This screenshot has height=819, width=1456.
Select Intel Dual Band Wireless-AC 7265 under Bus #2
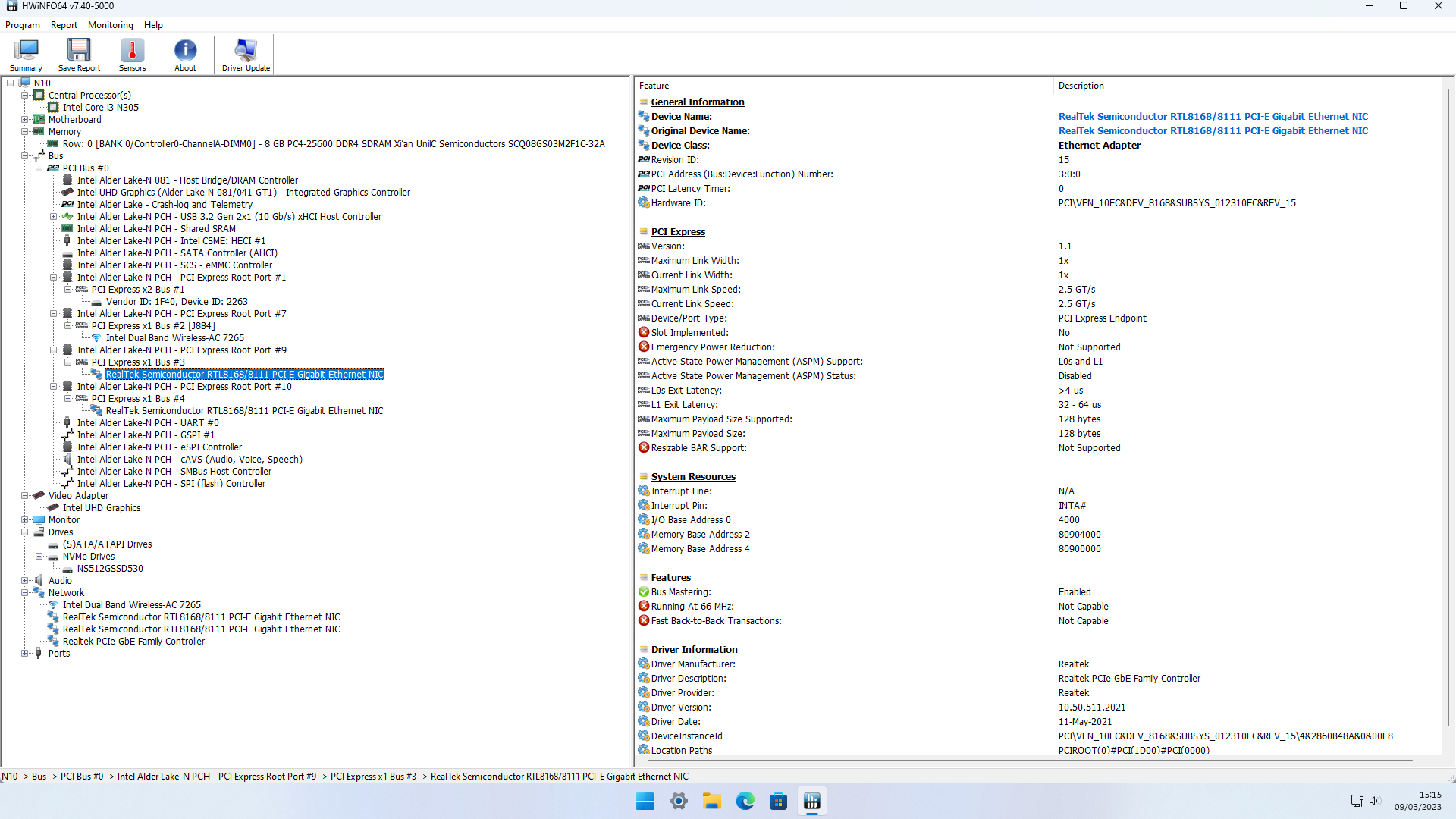(x=175, y=338)
